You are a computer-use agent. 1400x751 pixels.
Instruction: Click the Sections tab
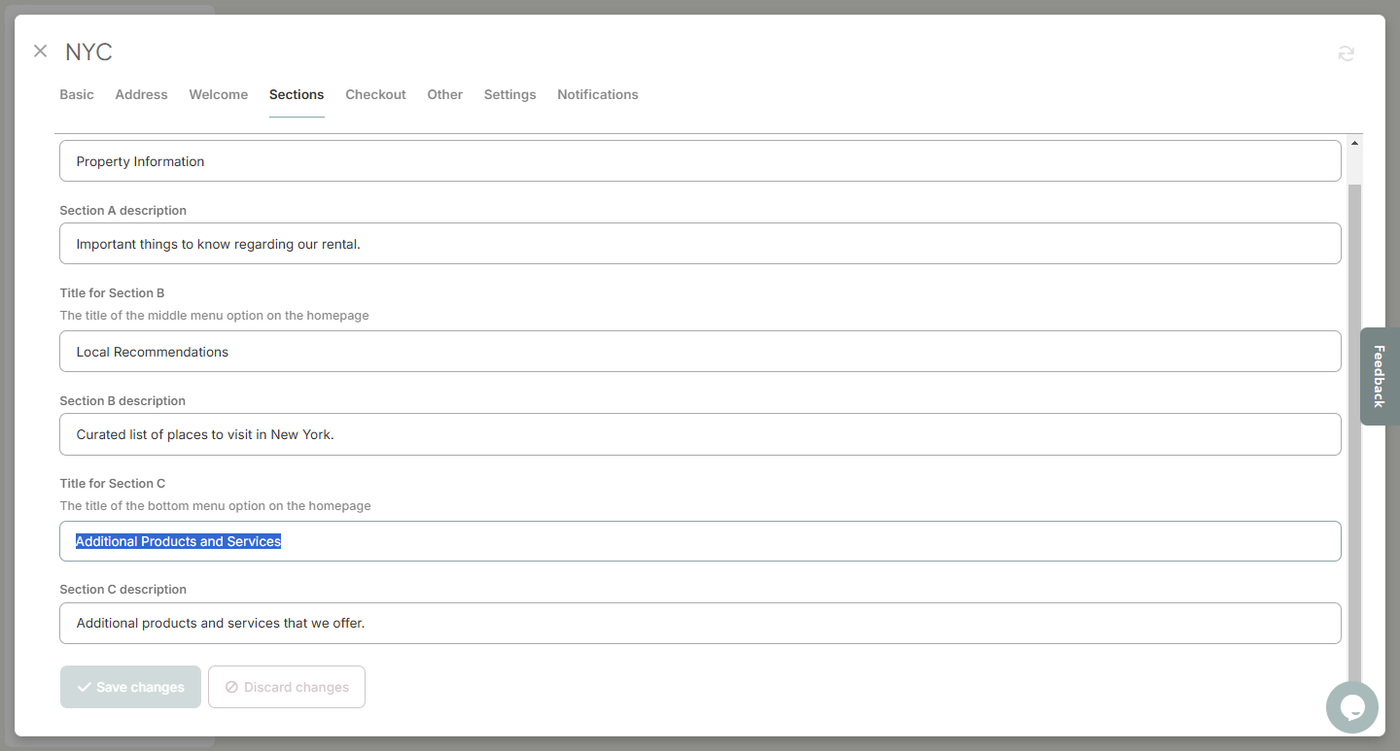pos(296,95)
